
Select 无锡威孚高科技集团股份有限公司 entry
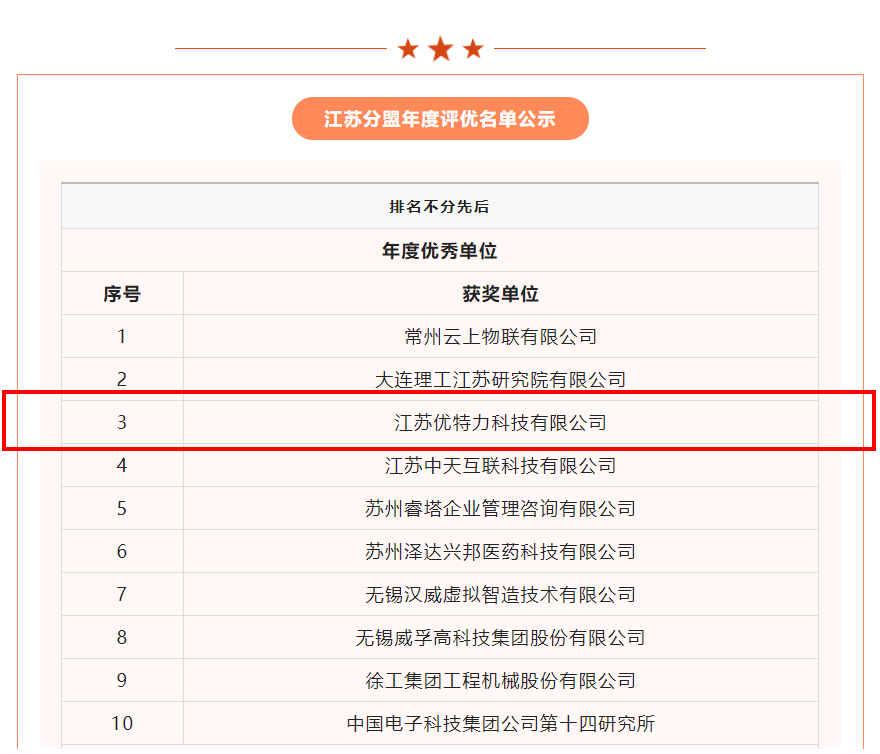[x=500, y=638]
